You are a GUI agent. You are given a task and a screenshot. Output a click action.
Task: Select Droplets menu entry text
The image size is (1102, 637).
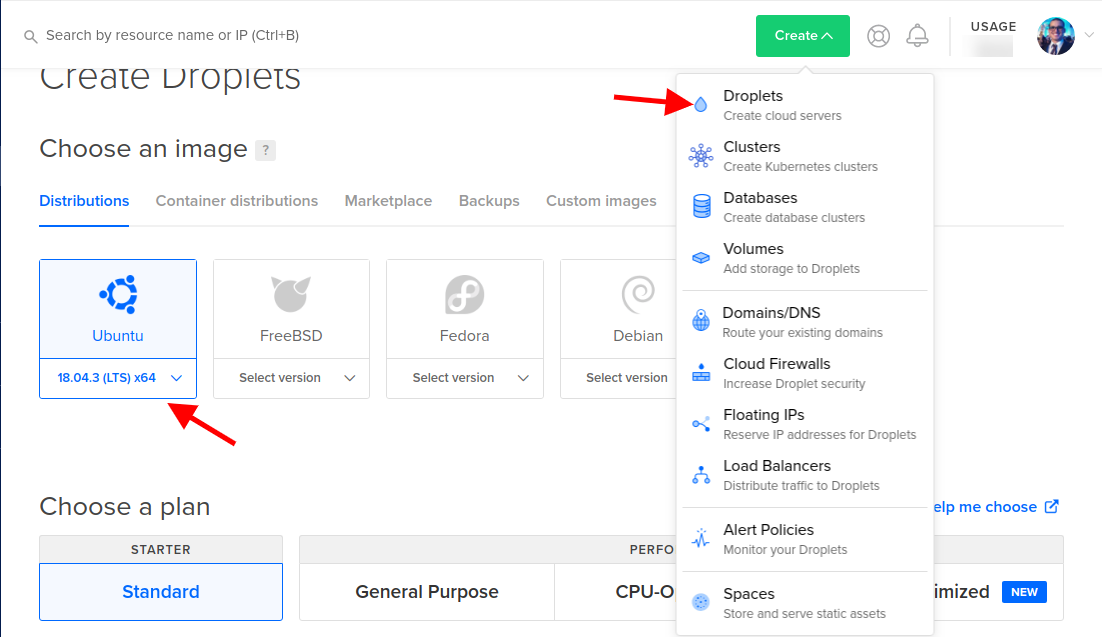pos(753,96)
